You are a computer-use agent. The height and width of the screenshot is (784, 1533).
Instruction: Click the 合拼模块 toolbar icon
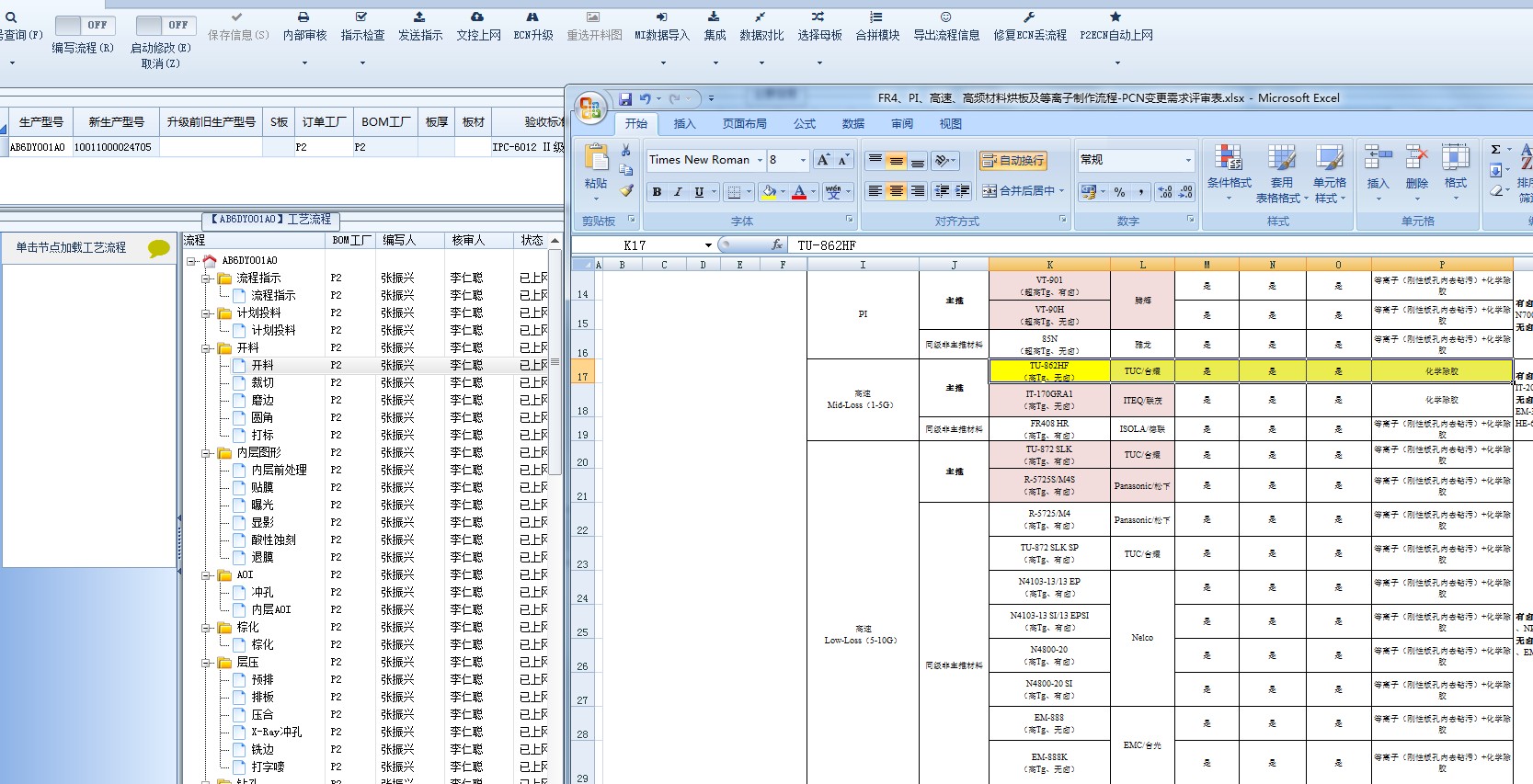click(876, 17)
